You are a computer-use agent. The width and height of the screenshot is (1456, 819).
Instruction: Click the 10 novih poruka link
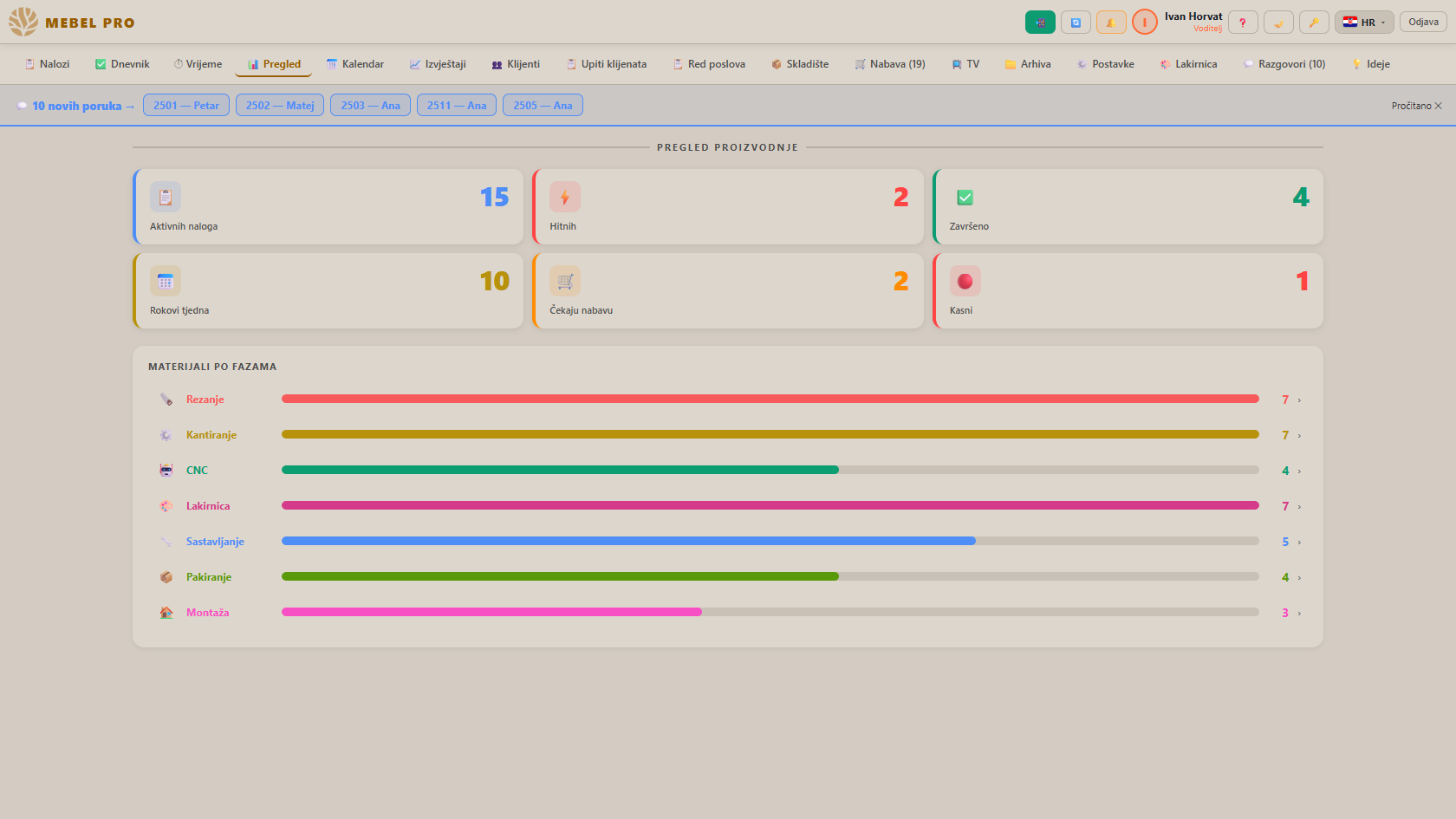[x=76, y=106]
